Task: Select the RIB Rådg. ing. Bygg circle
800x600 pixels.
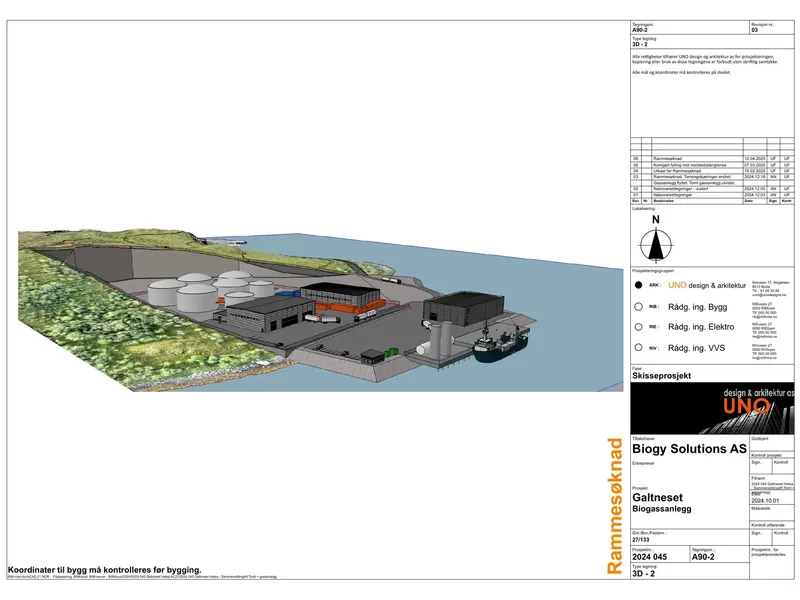Action: pos(638,307)
